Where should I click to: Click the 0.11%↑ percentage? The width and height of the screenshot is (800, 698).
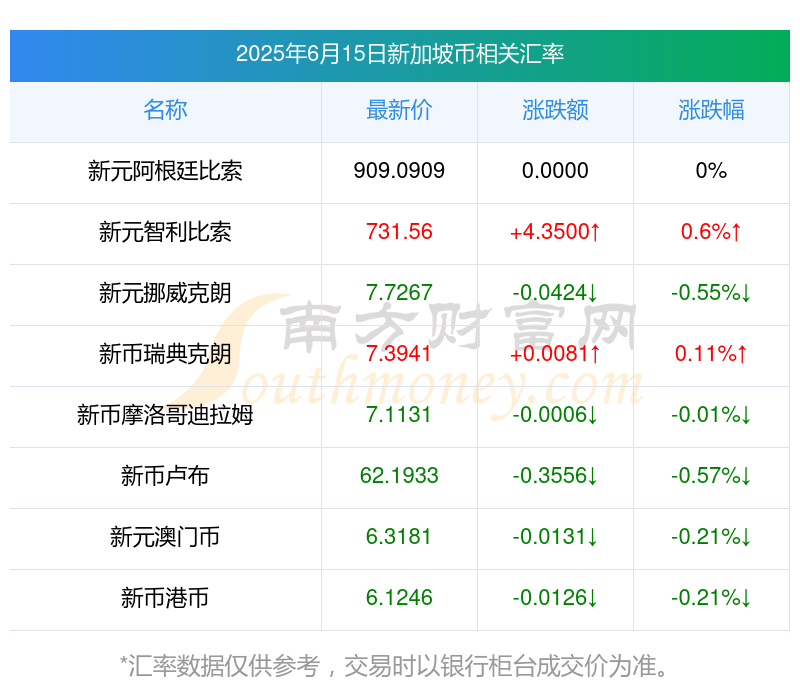(711, 354)
